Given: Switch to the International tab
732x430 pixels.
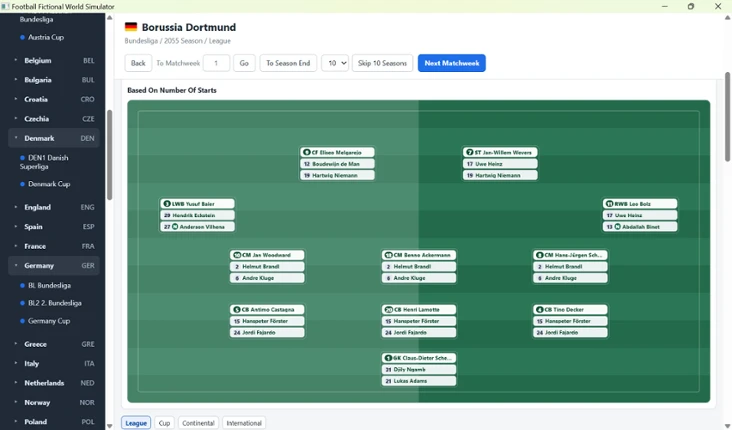Looking at the screenshot, I should [x=244, y=423].
